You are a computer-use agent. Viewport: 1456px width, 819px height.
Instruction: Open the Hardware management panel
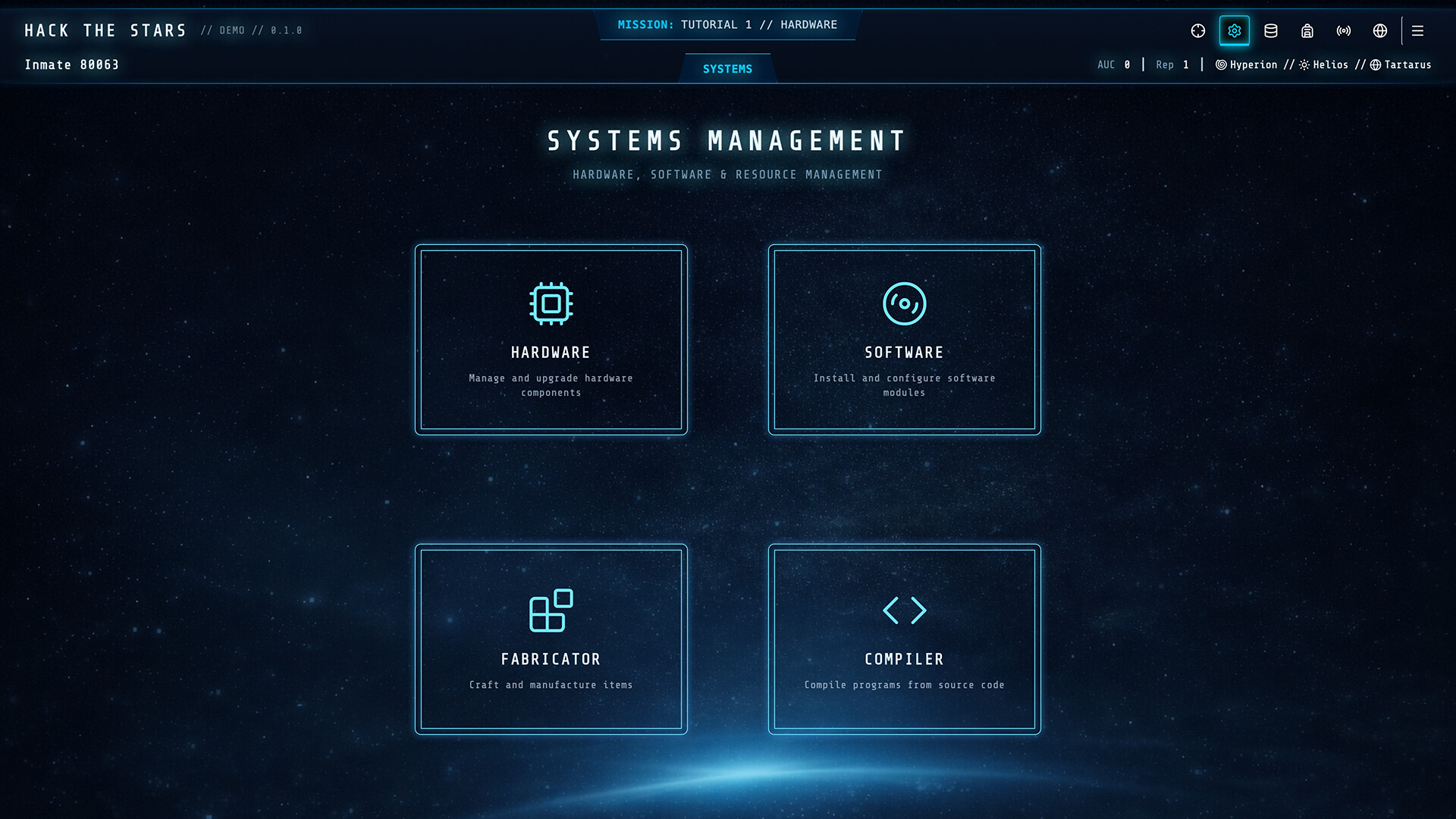tap(551, 339)
